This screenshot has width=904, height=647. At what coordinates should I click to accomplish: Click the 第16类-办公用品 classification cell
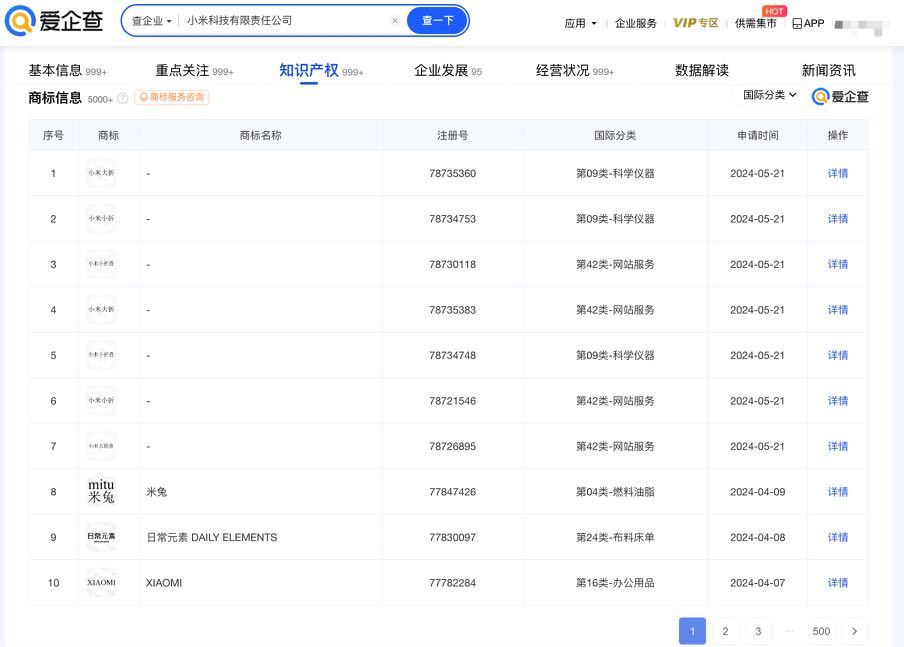615,584
